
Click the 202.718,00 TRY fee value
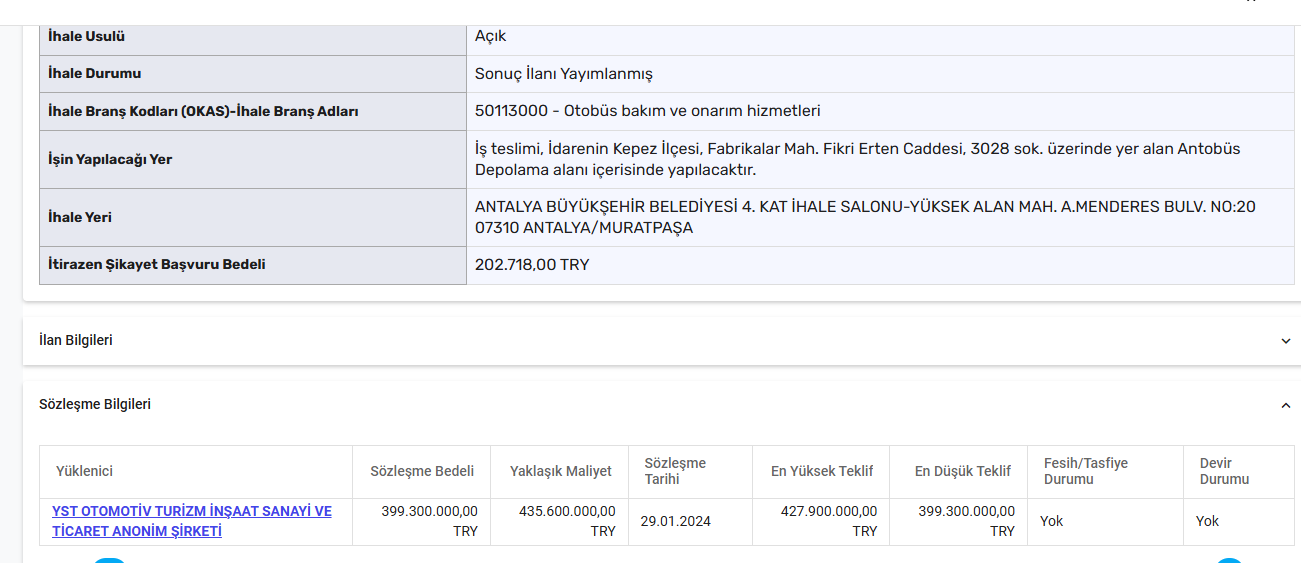[532, 265]
